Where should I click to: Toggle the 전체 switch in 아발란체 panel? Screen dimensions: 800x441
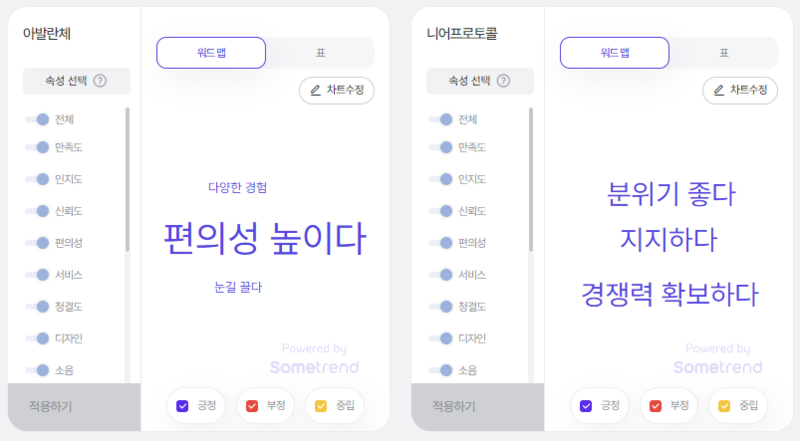tap(37, 119)
